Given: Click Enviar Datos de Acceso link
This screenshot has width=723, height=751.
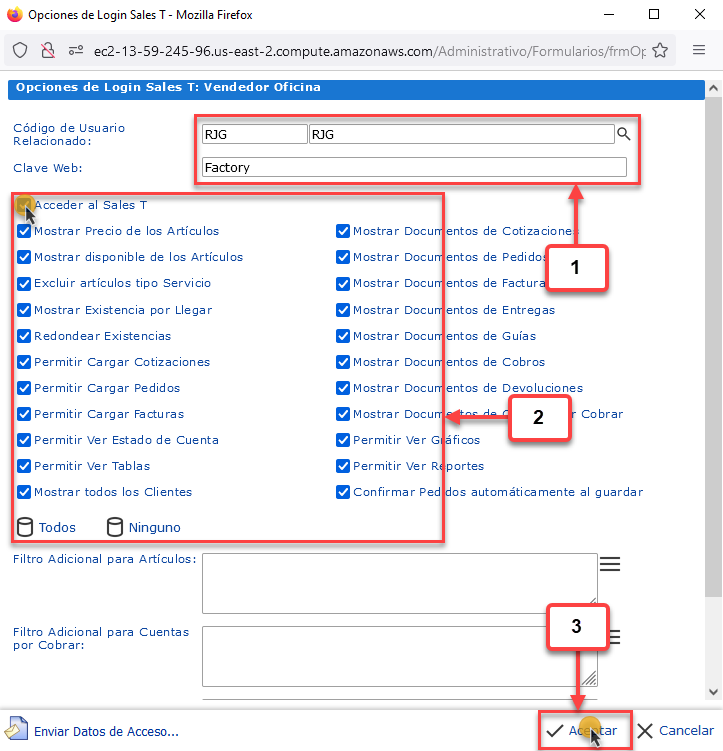Looking at the screenshot, I should (x=106, y=731).
